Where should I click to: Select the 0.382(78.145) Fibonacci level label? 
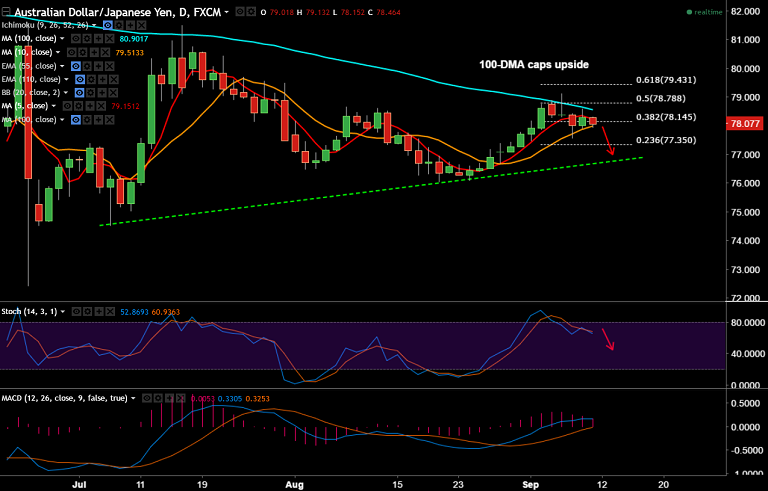666,117
